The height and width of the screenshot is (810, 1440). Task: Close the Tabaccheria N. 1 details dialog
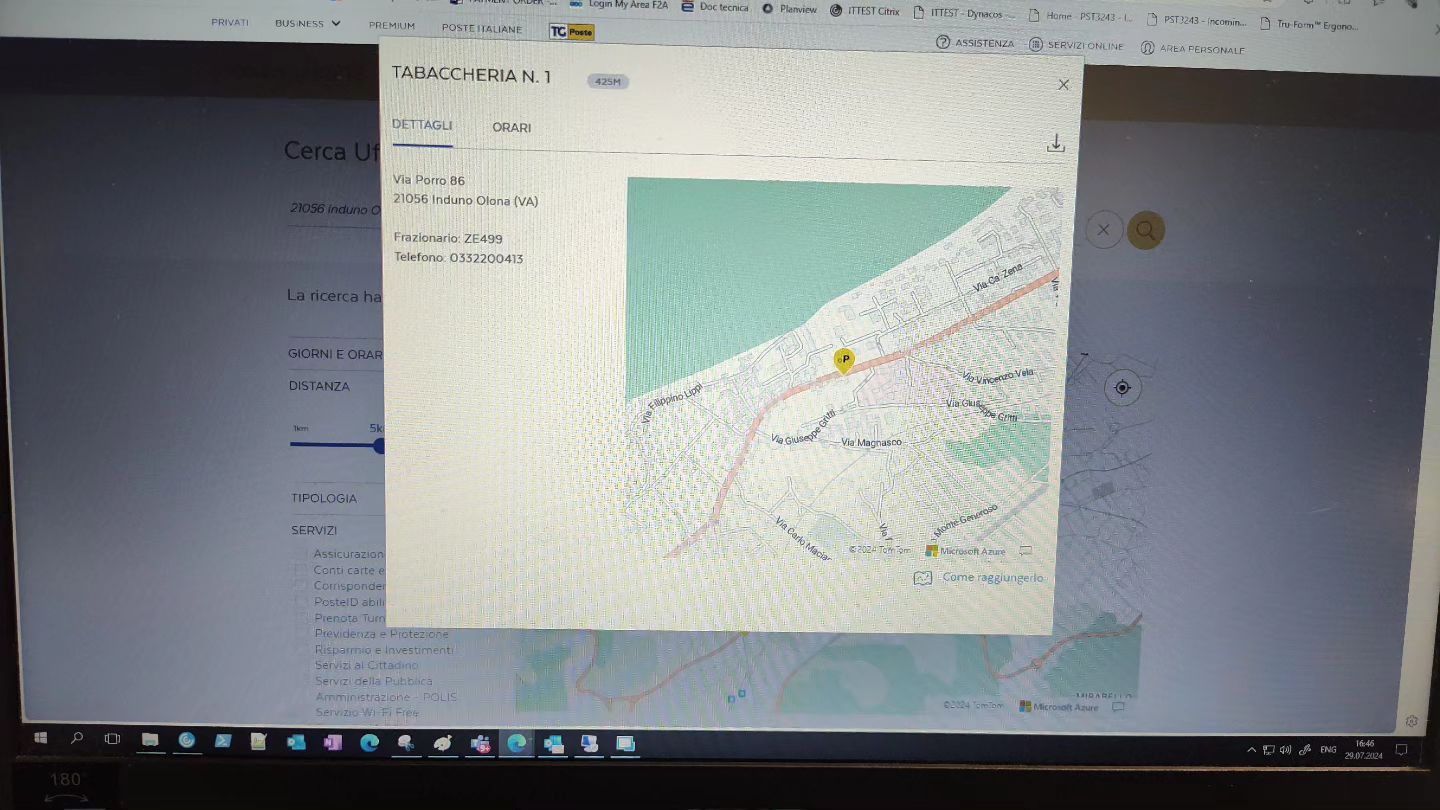(x=1063, y=85)
